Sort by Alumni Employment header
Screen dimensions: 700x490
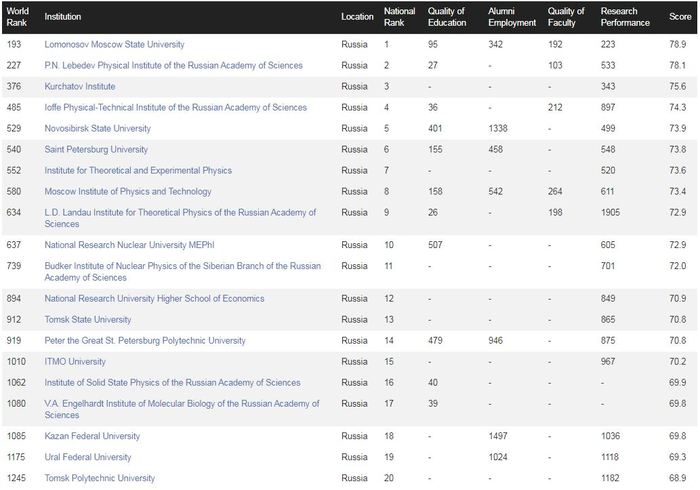pos(512,17)
